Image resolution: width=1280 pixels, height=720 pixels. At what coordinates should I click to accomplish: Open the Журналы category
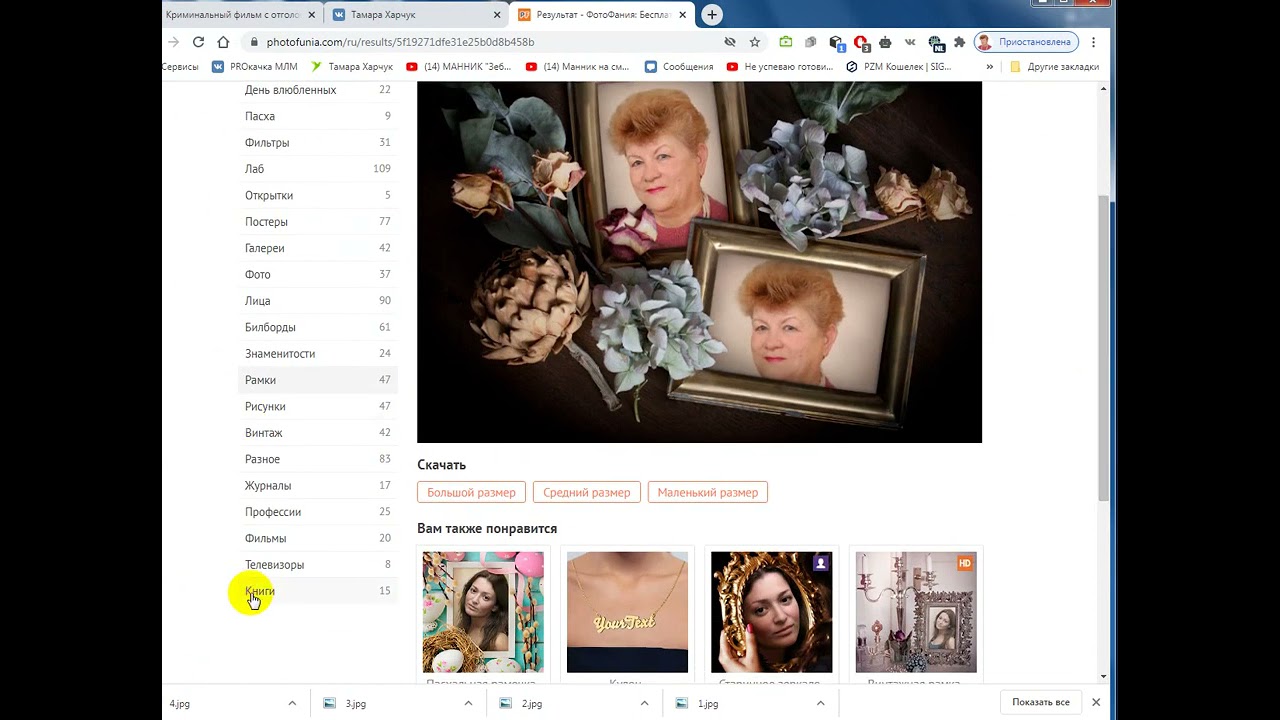(318, 486)
